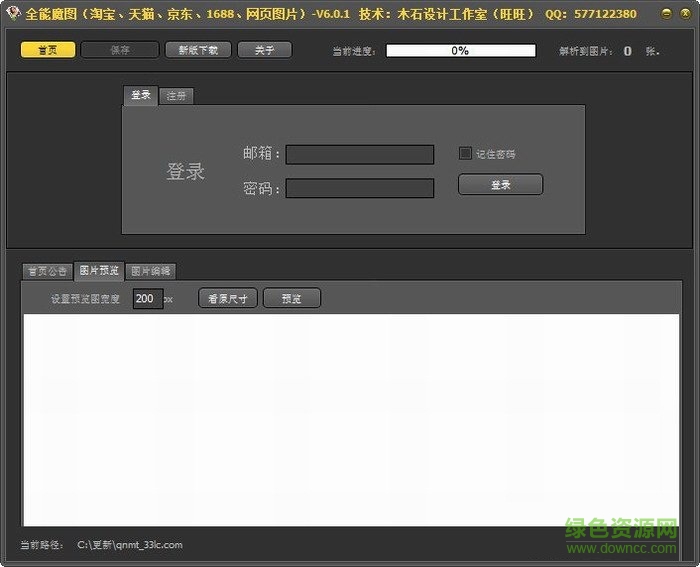Click the 预览 preview button
Viewport: 700px width, 567px height.
tap(291, 298)
